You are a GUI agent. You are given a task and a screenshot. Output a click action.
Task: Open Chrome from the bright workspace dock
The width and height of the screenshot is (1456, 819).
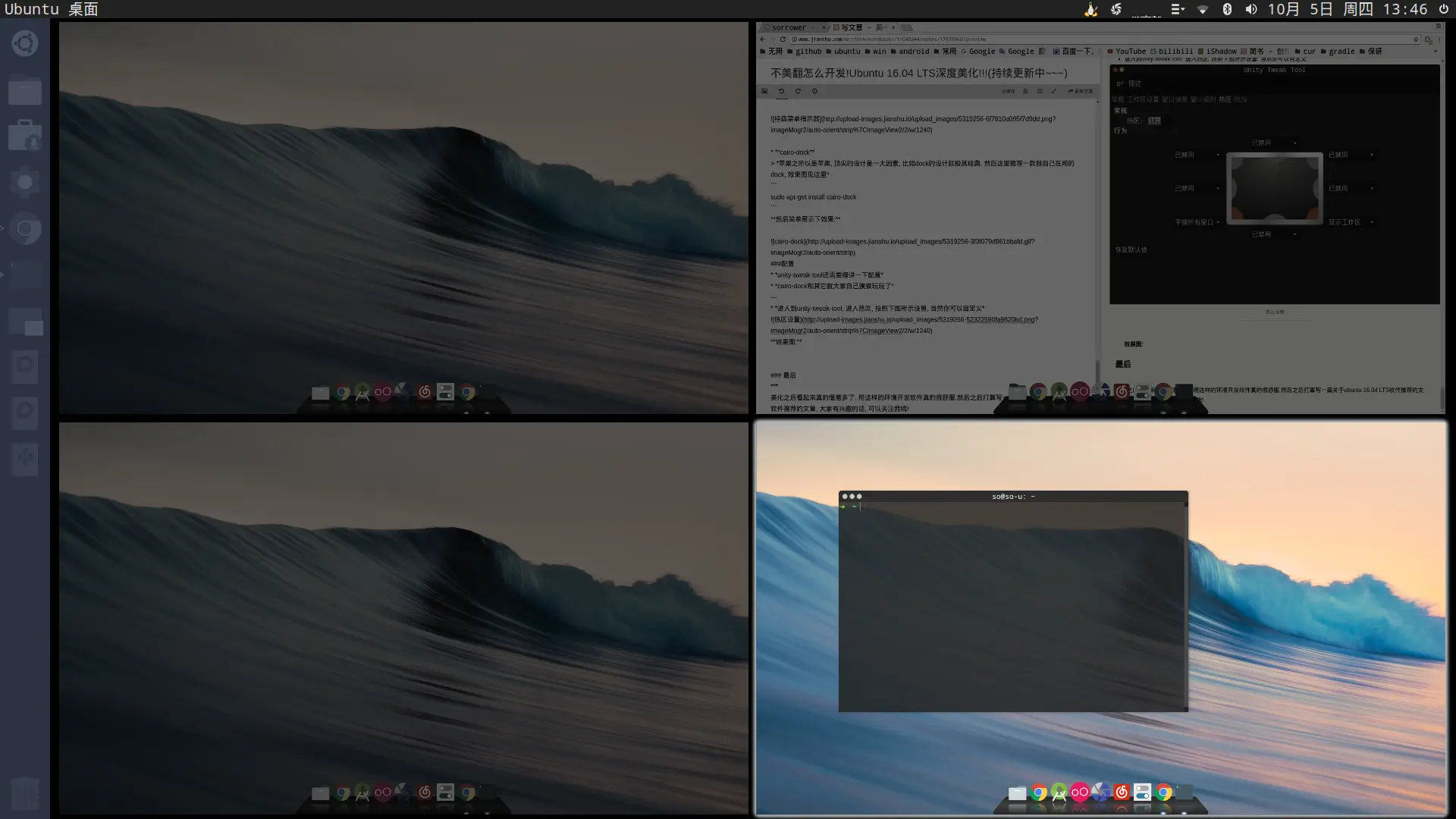pos(1039,792)
